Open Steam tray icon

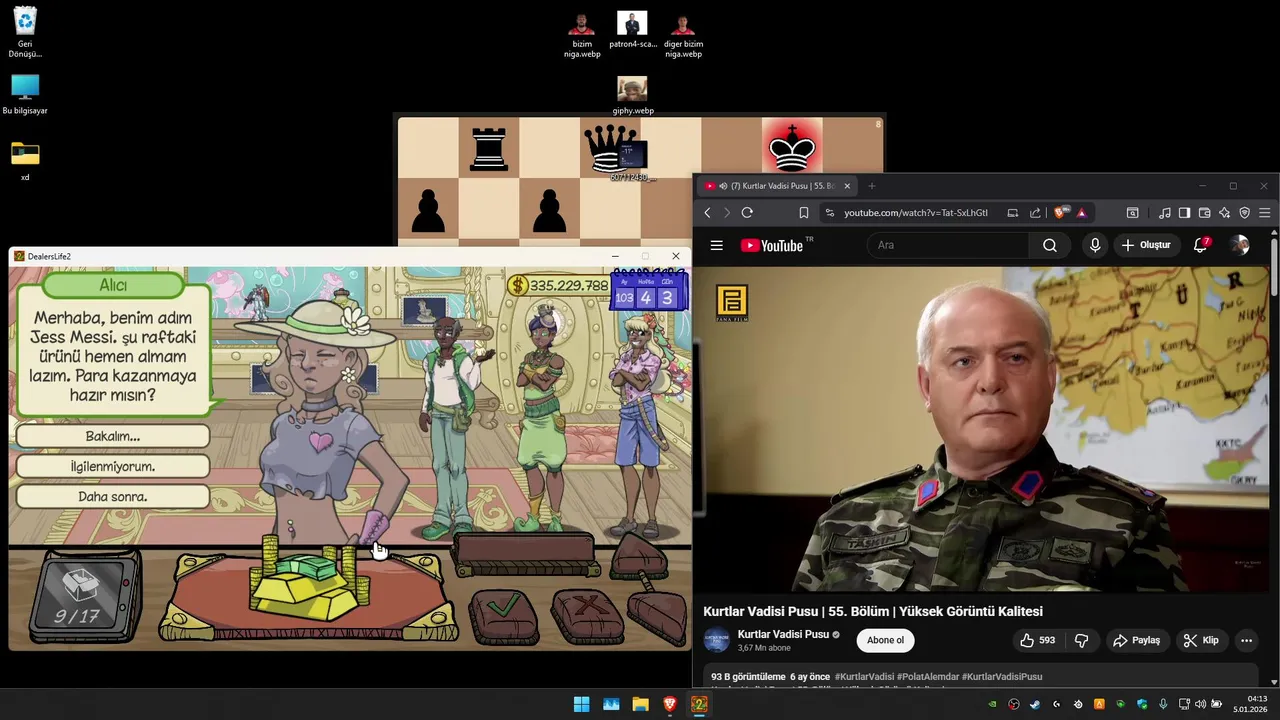1035,704
